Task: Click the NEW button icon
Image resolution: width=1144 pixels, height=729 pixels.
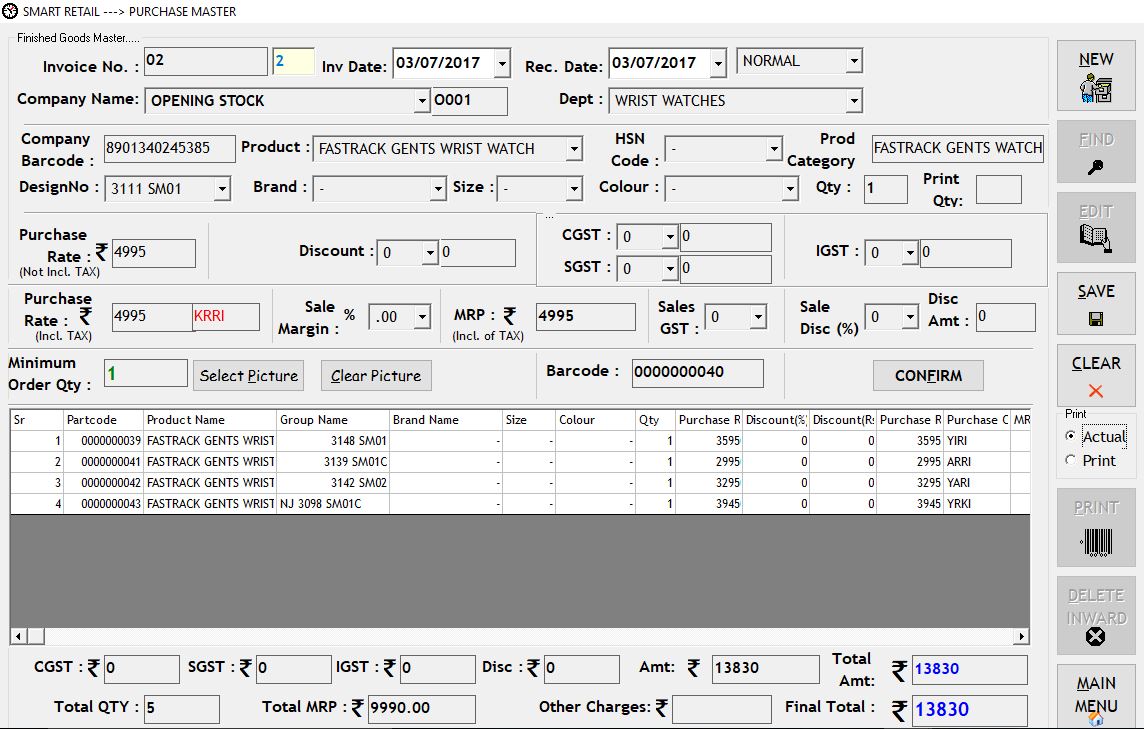Action: pyautogui.click(x=1096, y=76)
